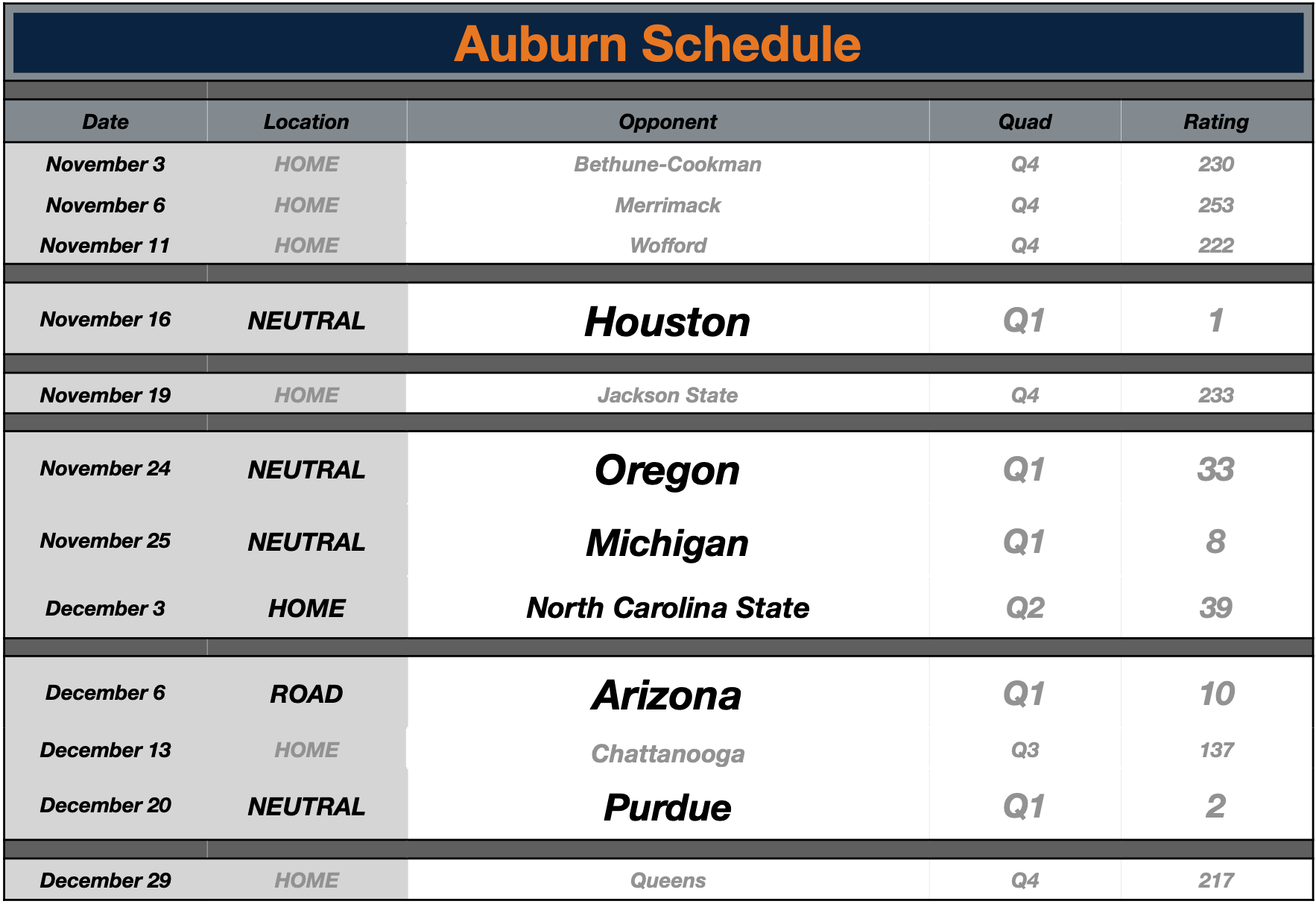
Task: Select the North Carolina State cell
Action: [x=668, y=608]
